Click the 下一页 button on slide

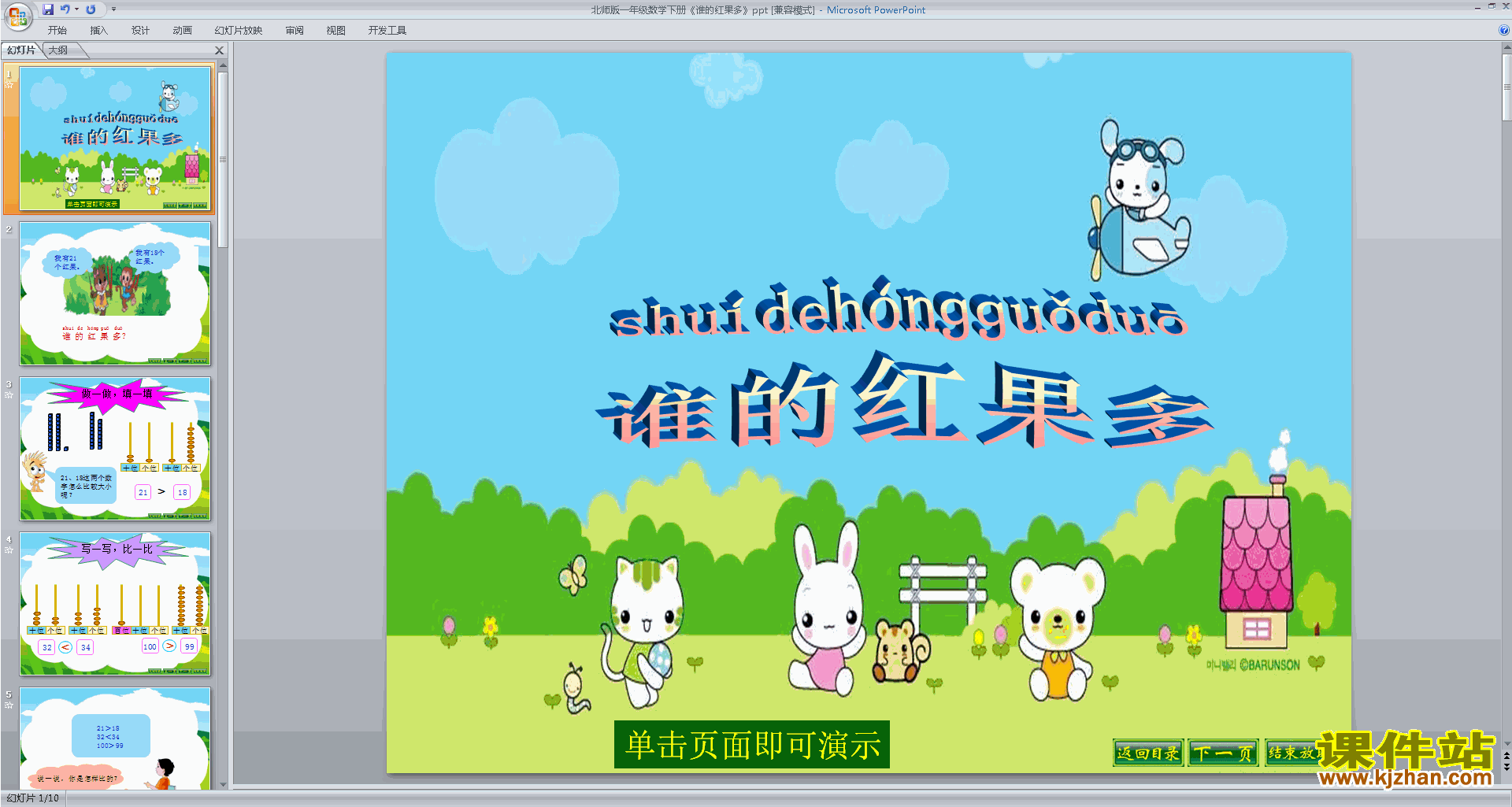click(1223, 753)
